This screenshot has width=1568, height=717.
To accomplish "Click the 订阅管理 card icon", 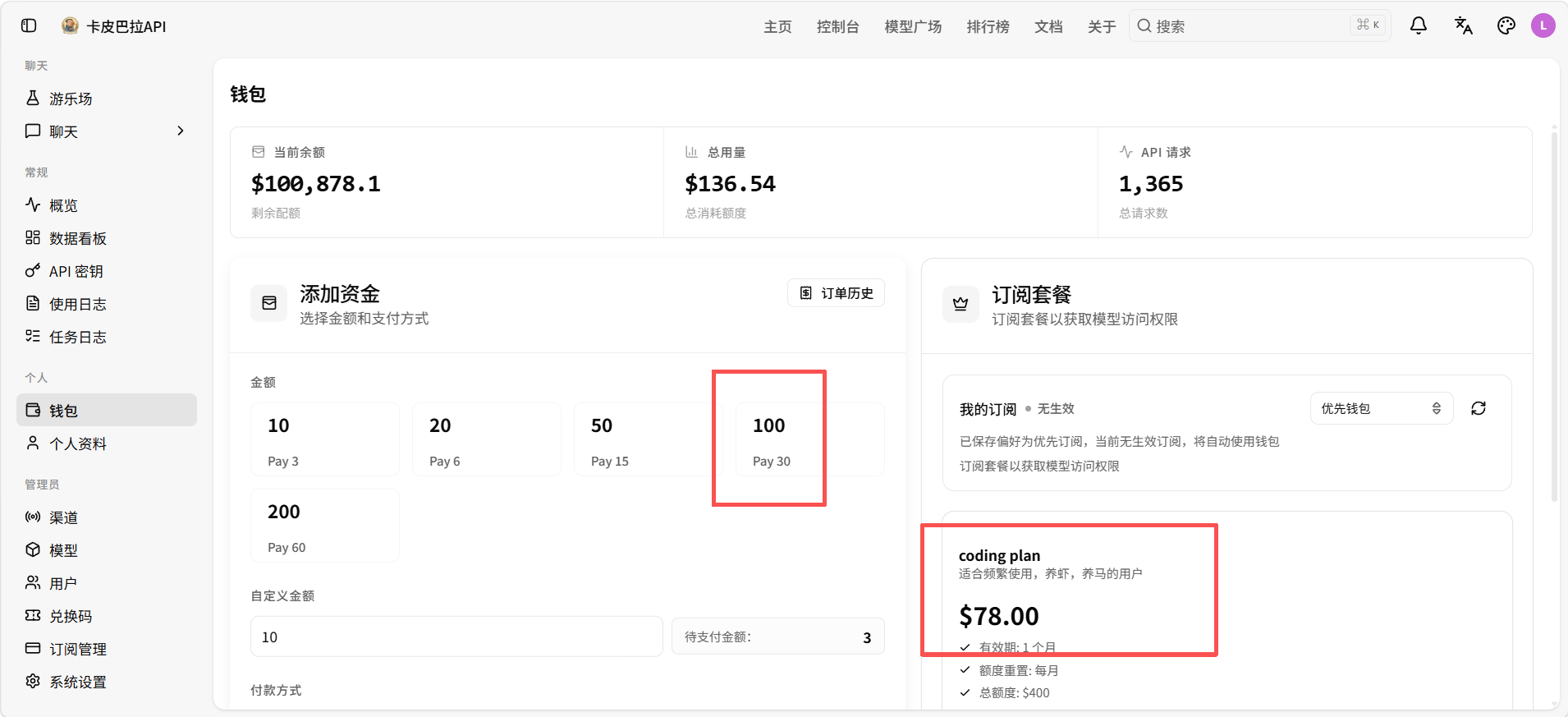I will (x=33, y=648).
